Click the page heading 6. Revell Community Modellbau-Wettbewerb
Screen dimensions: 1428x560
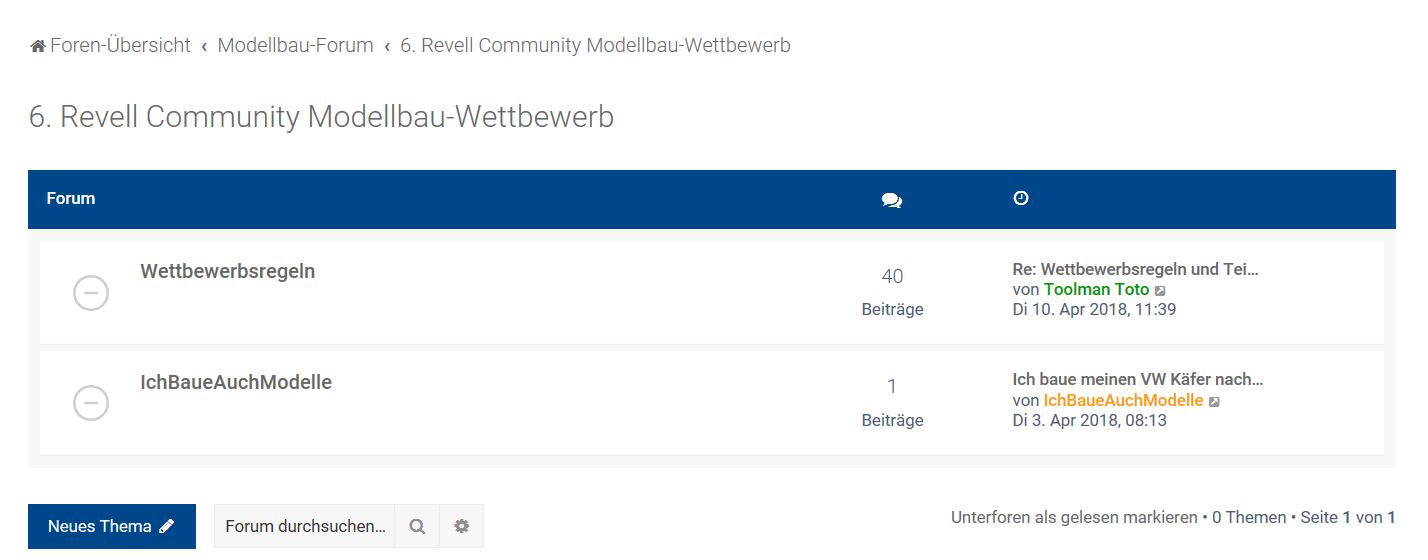(321, 117)
